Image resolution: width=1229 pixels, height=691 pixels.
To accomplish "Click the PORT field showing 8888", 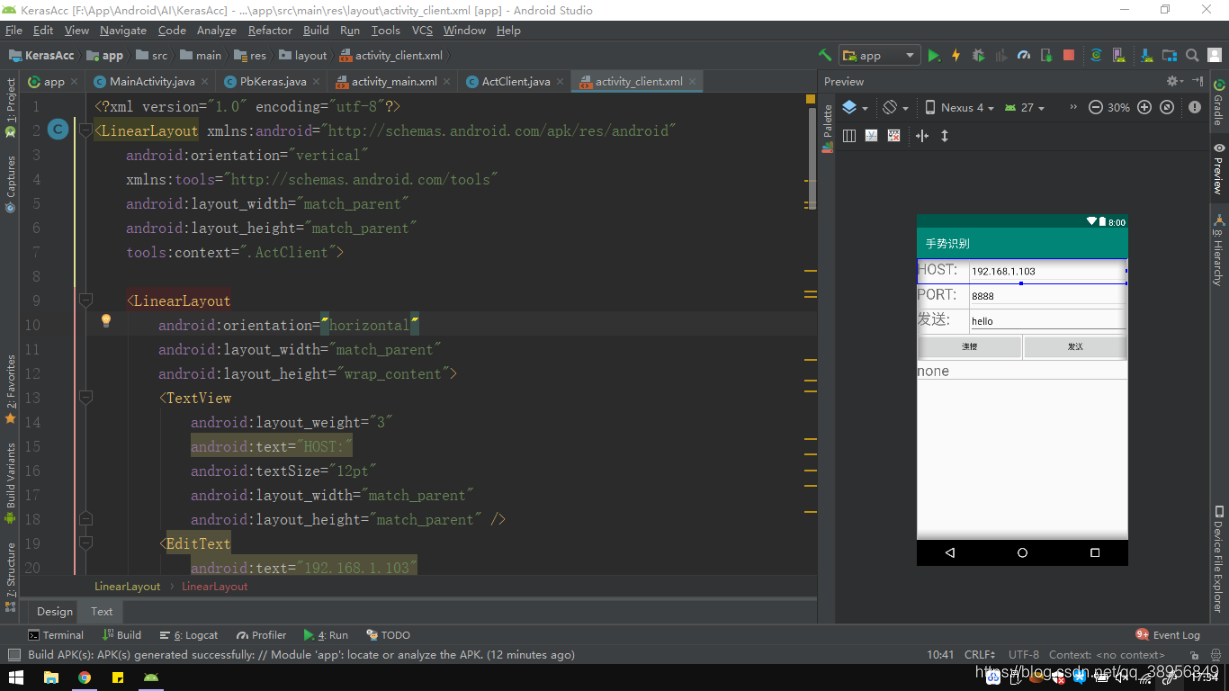I will (1047, 296).
